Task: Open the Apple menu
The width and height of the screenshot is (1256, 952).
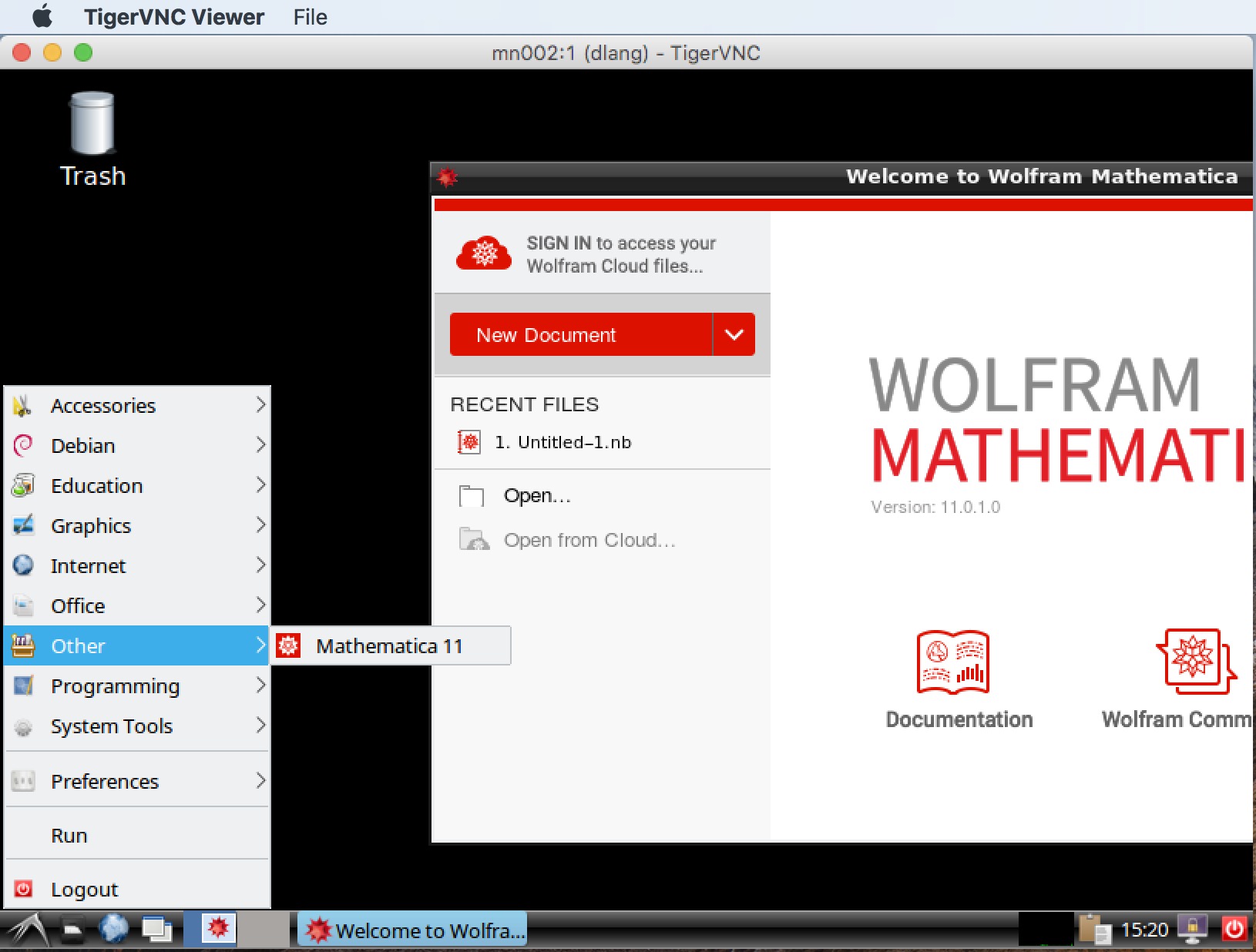Action: coord(42,16)
